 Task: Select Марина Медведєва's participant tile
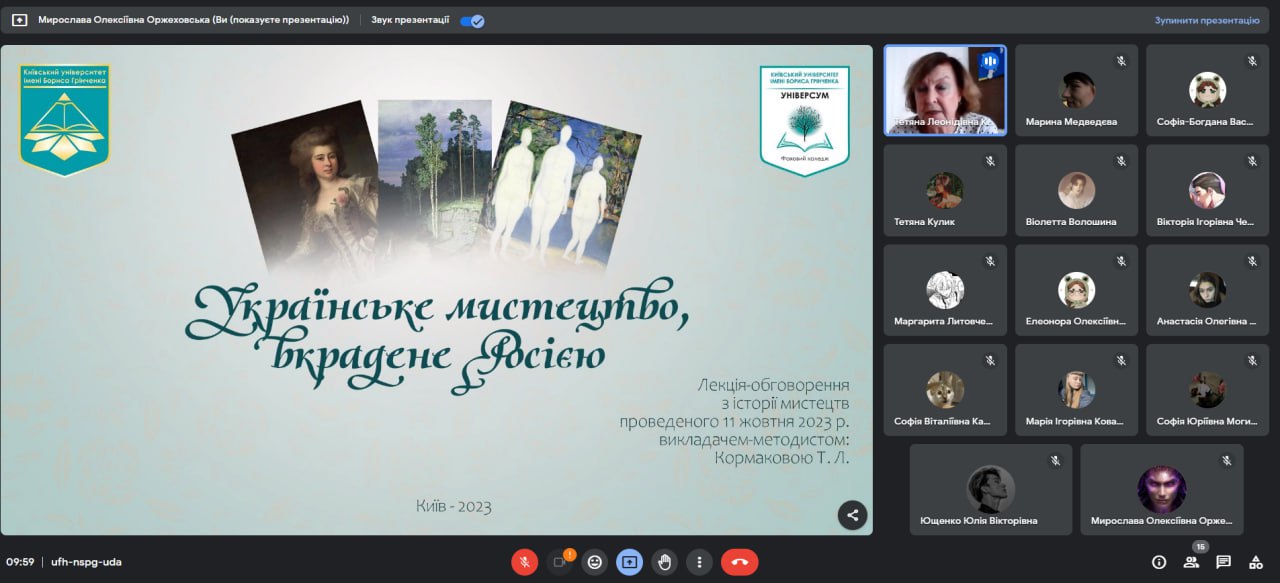1076,90
